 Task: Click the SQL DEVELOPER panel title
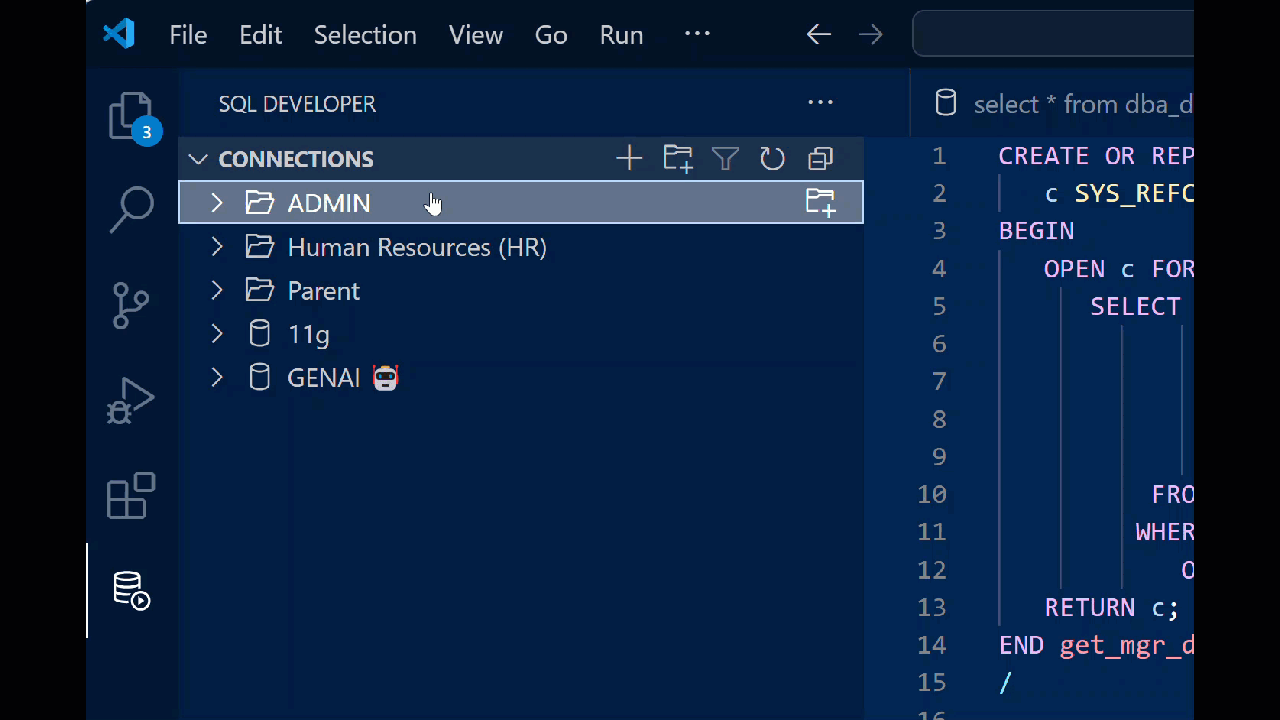pyautogui.click(x=297, y=104)
